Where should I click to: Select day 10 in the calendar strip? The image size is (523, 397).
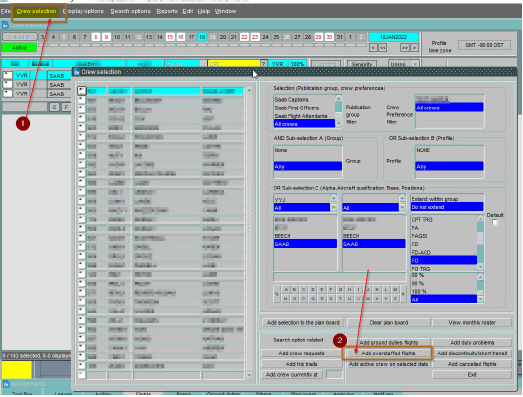tap(117, 37)
